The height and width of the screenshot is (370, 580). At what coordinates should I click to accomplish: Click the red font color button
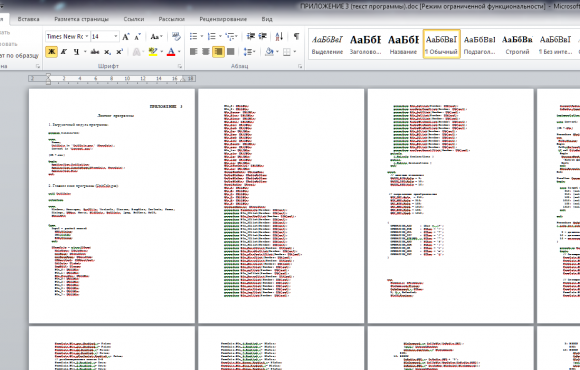[171, 52]
